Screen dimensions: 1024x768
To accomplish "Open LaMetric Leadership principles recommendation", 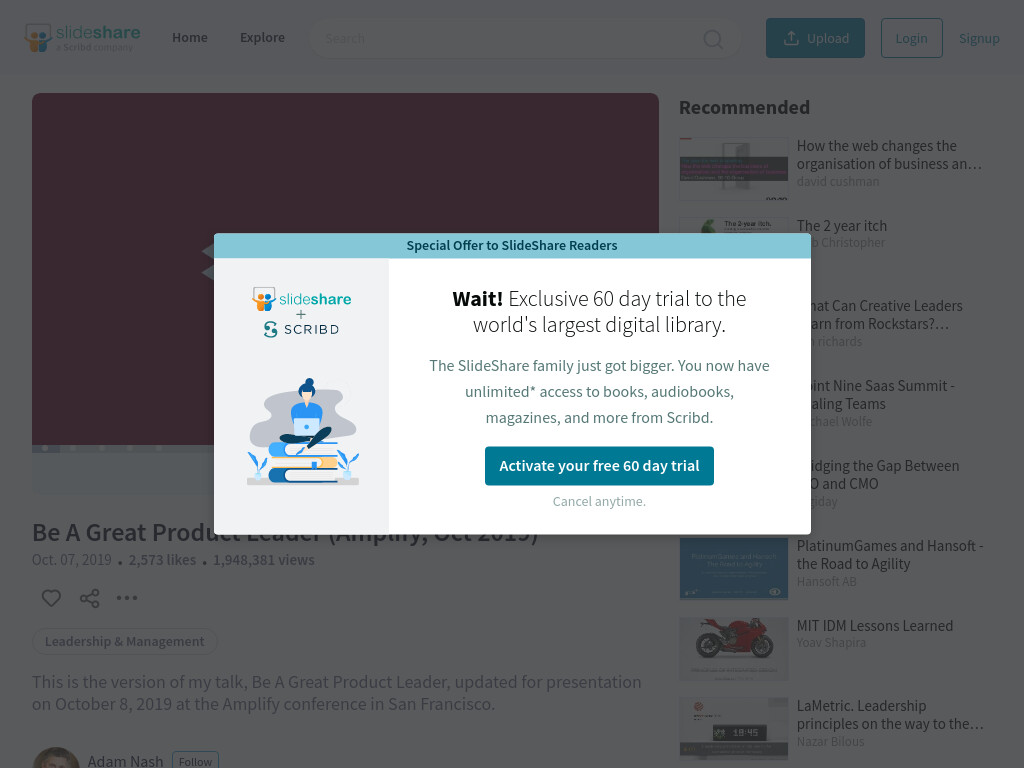I will (x=890, y=714).
